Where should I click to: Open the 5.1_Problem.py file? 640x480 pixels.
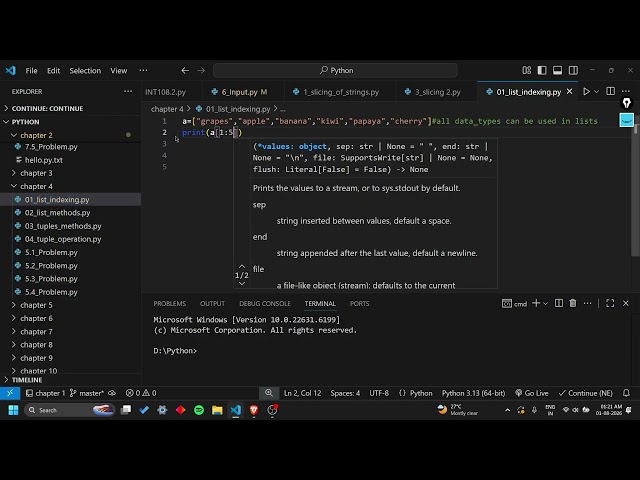[x=70, y=252]
